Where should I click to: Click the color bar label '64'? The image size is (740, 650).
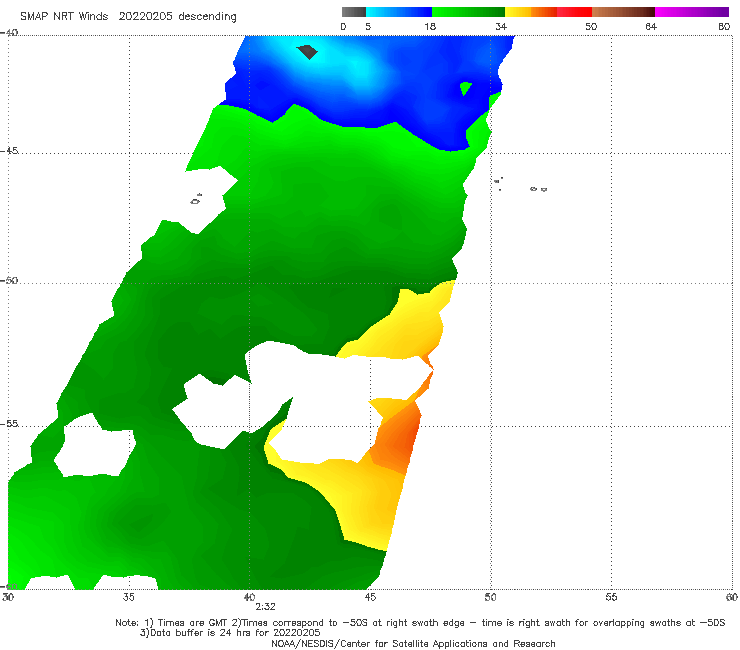point(651,27)
